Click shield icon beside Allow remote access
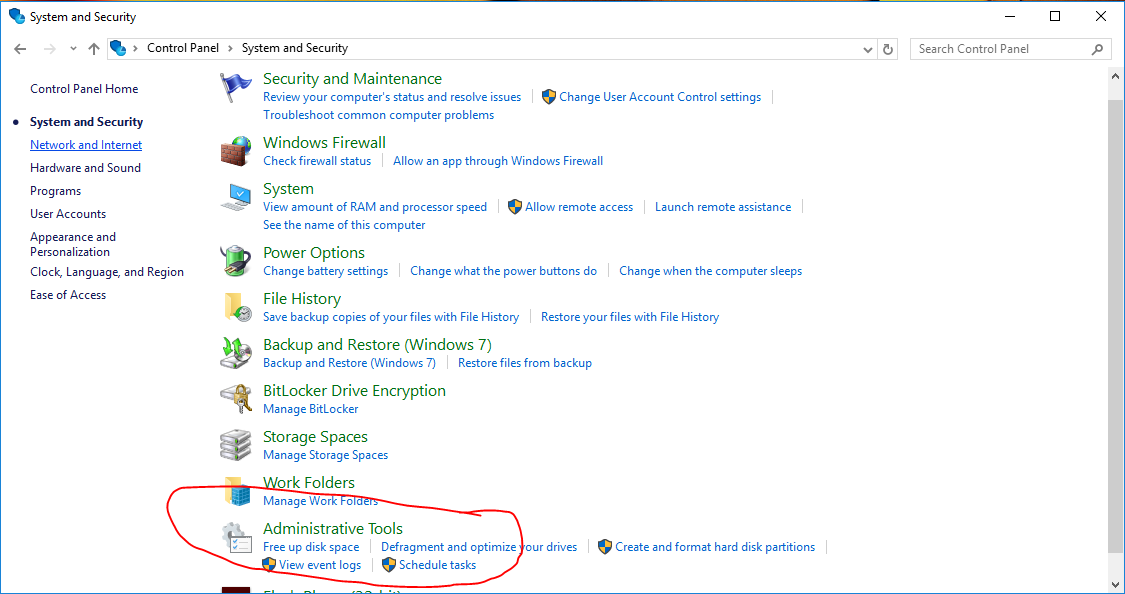1125x594 pixels. [x=514, y=207]
